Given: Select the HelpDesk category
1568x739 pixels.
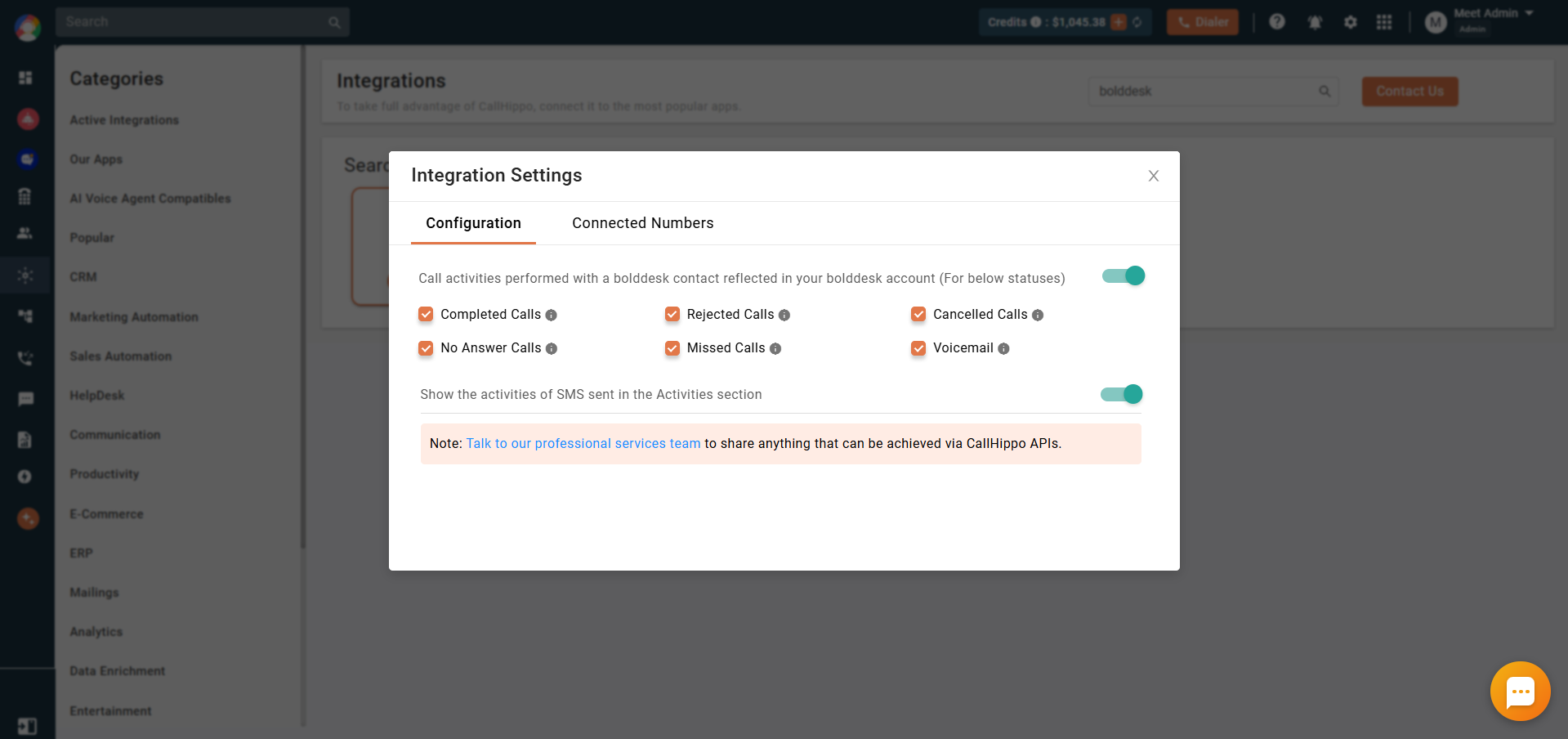Looking at the screenshot, I should [x=97, y=396].
